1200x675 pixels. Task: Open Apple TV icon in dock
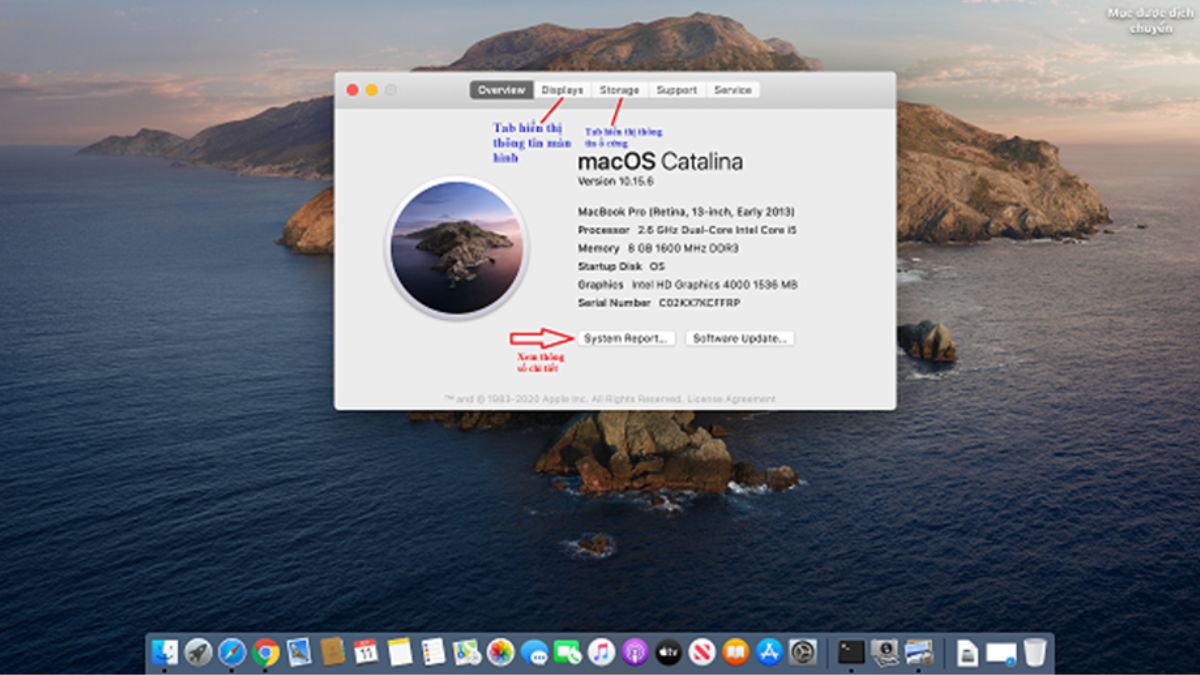click(x=668, y=653)
